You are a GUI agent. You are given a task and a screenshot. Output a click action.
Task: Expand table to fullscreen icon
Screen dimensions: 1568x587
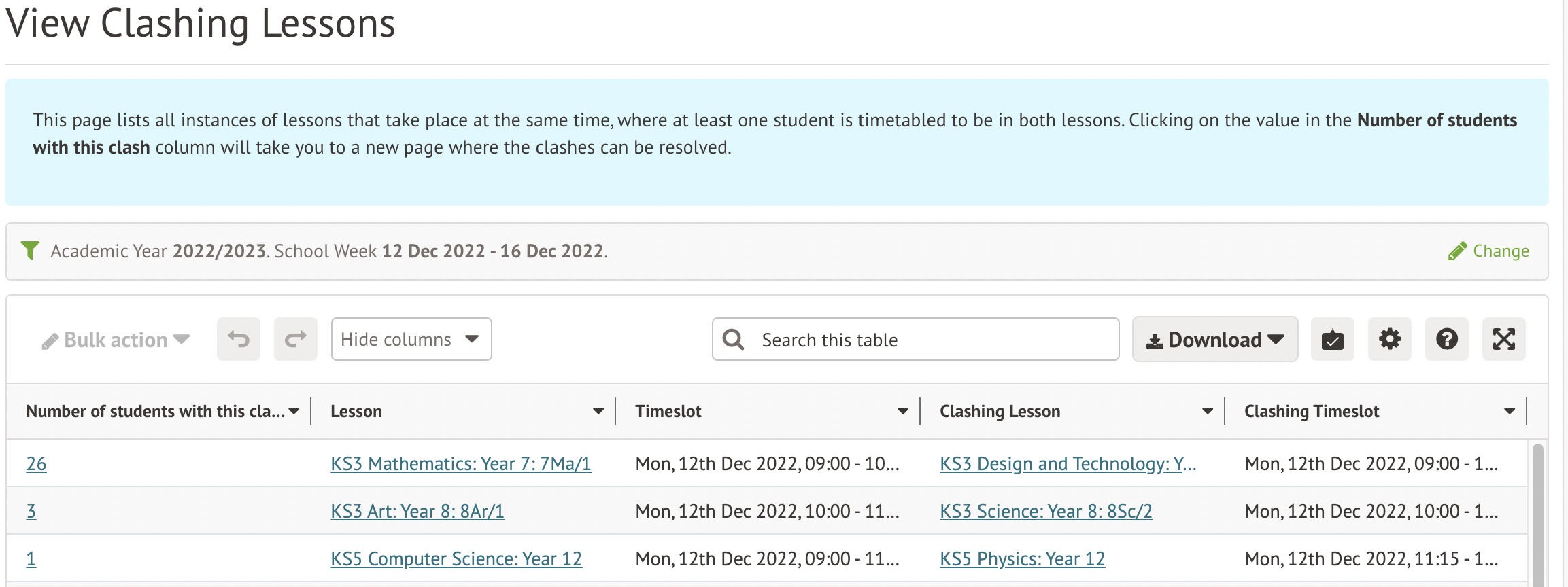pos(1503,339)
